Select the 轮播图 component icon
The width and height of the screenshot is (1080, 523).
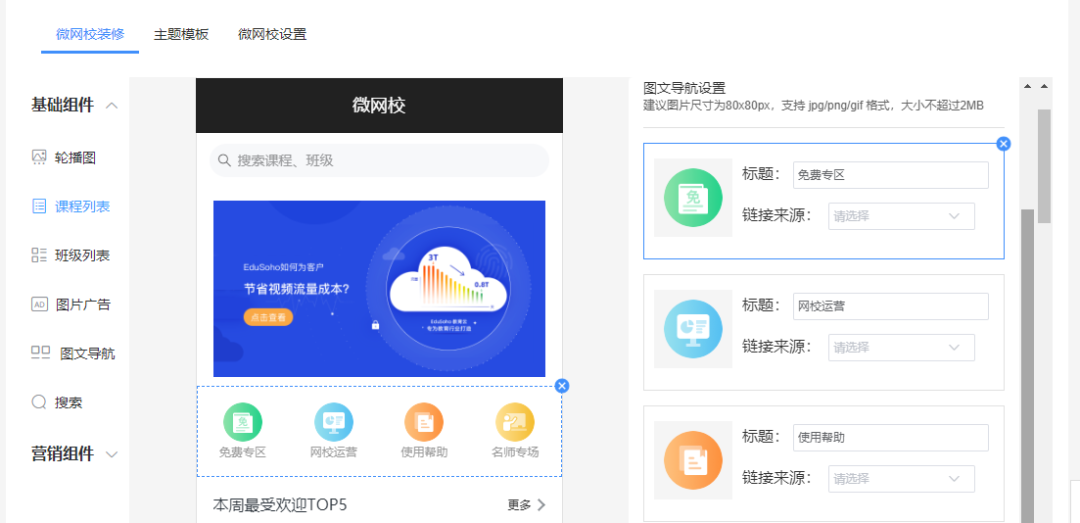[39, 157]
